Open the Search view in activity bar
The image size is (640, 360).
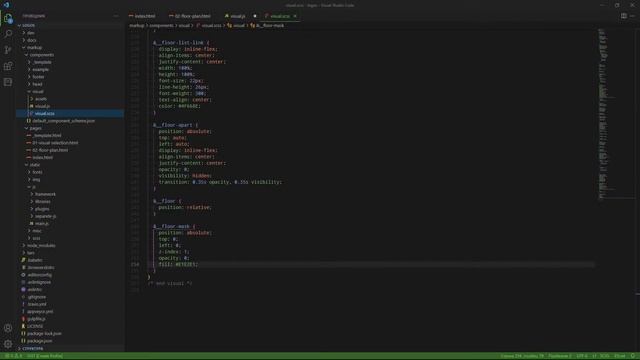pos(8,34)
